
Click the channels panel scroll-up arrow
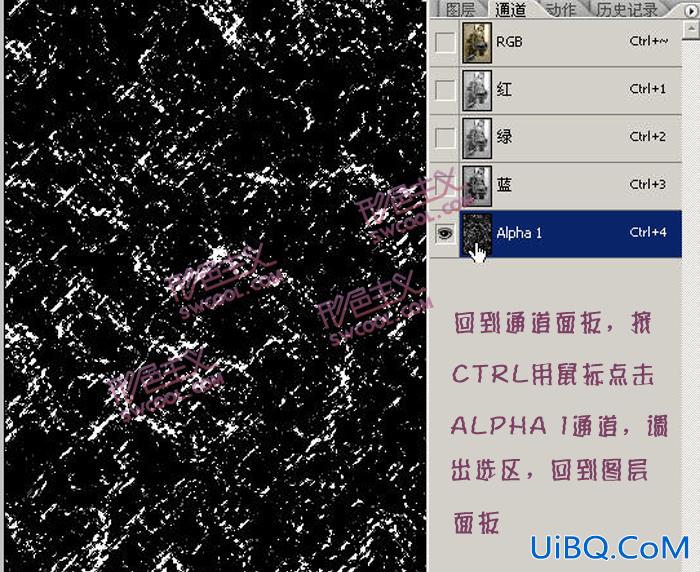point(691,29)
